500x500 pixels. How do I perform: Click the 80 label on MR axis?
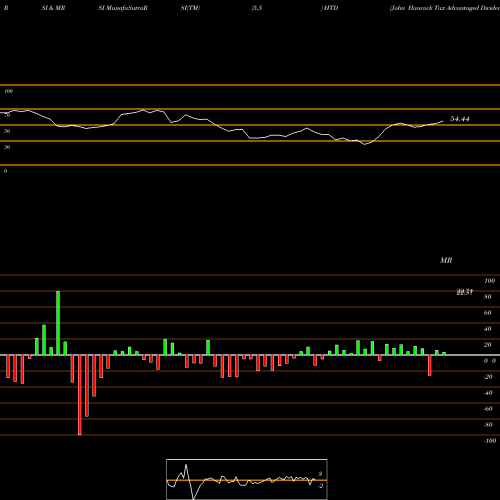[488, 297]
